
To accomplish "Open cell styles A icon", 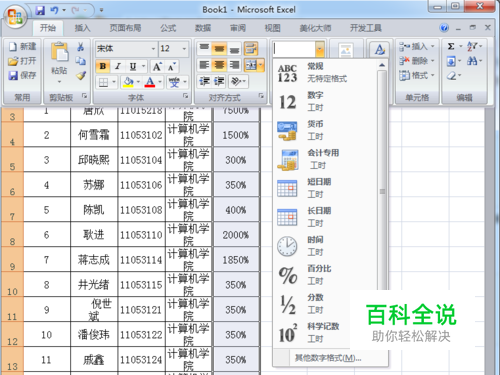I will (379, 50).
